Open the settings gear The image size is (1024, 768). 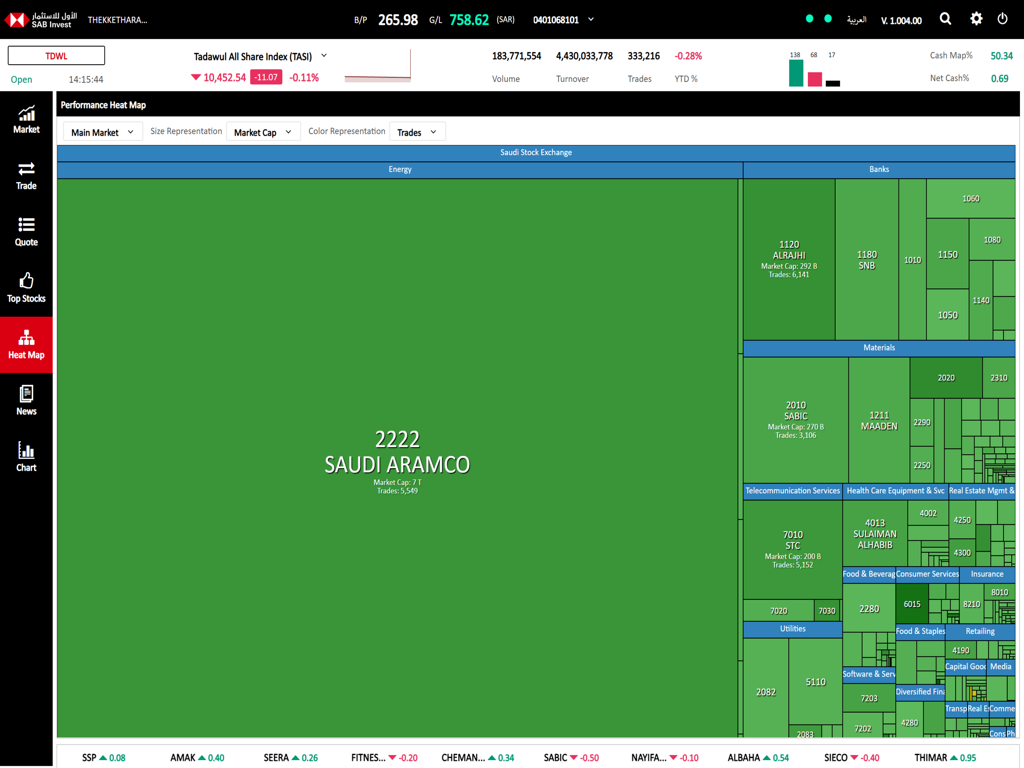point(976,18)
